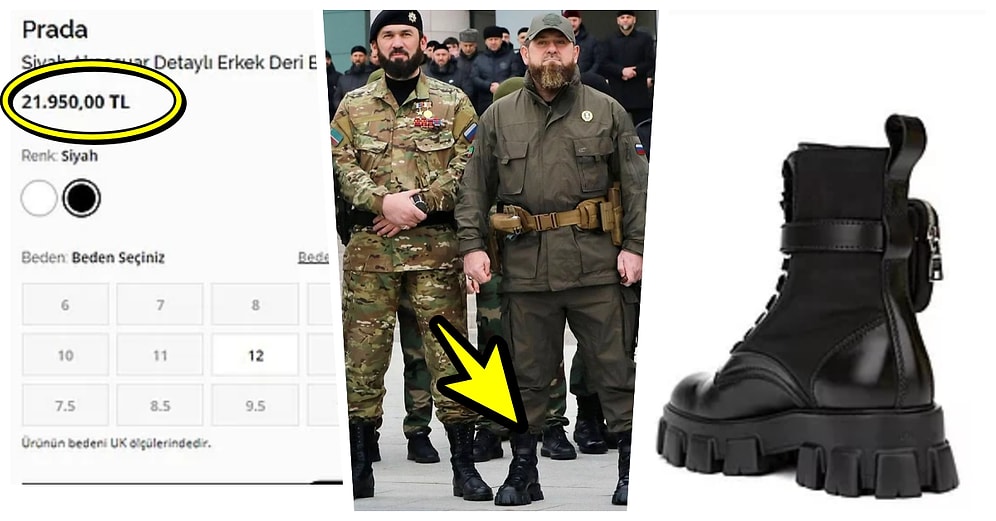Image resolution: width=996 pixels, height=521 pixels.
Task: Choose shoe size 7.5
Action: point(65,405)
